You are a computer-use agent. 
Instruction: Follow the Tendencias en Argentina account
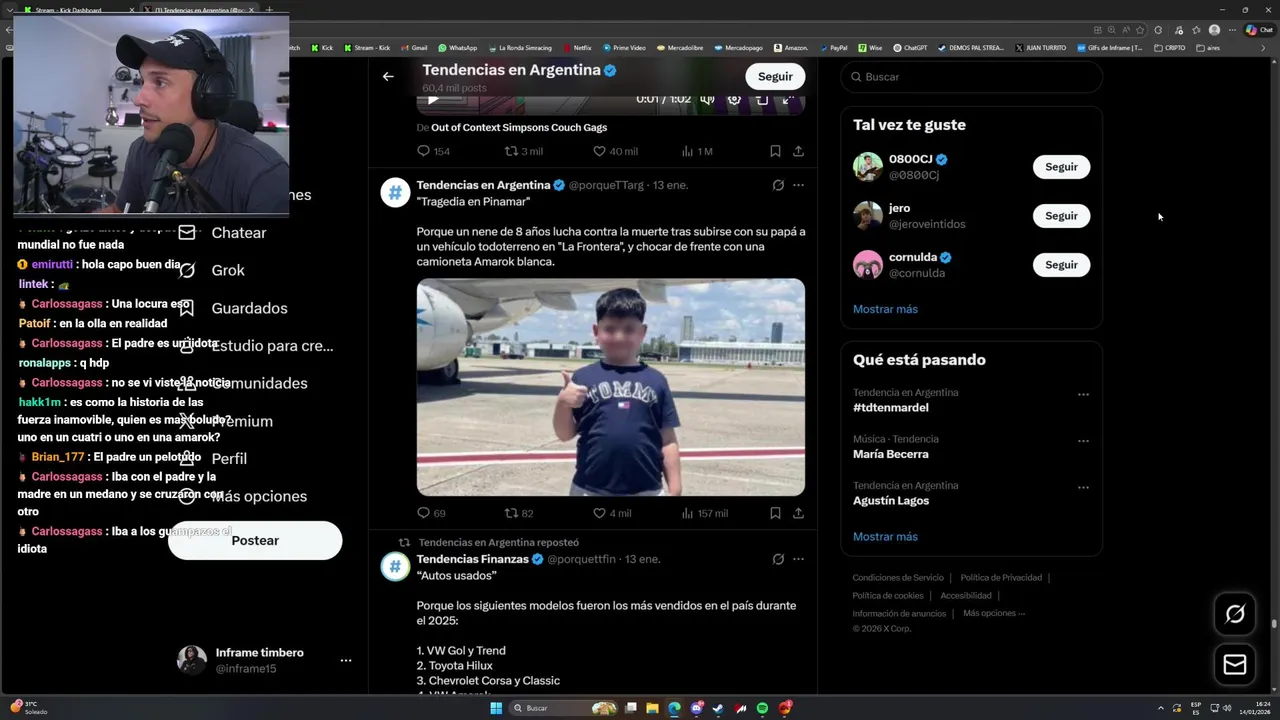coord(775,76)
